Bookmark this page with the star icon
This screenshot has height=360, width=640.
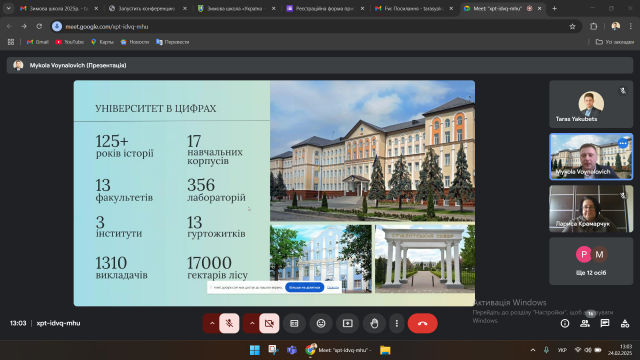tap(572, 26)
